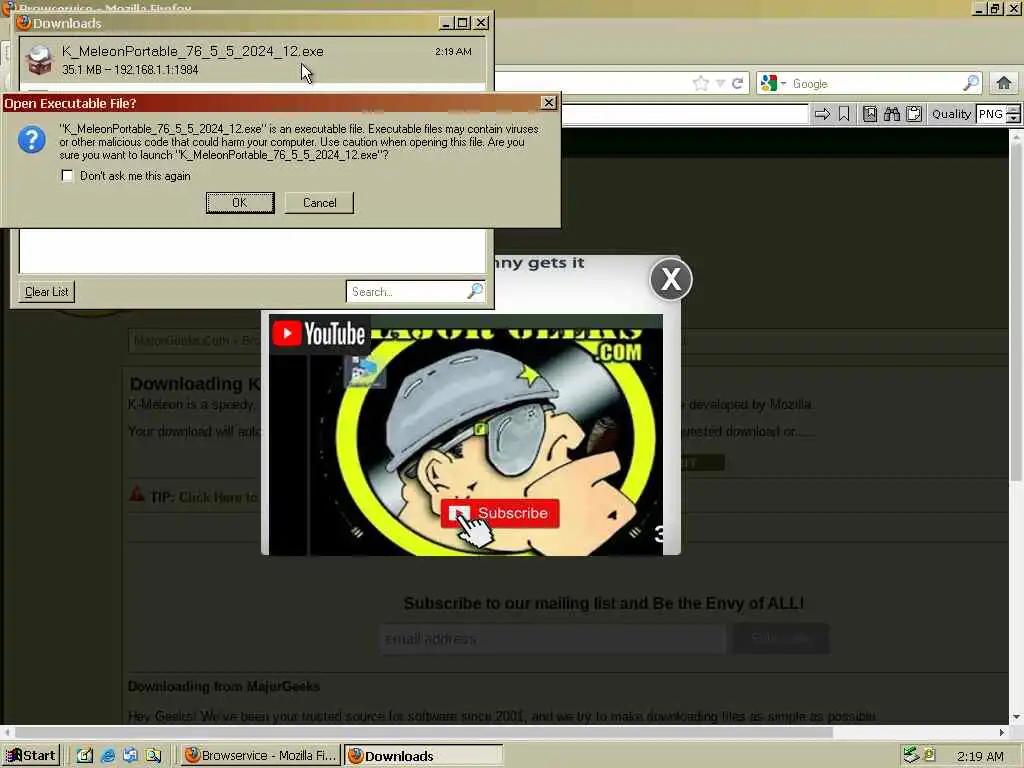The height and width of the screenshot is (768, 1024).
Task: Click the "Downloading from MajorGeeks" heading
Action: (224, 686)
